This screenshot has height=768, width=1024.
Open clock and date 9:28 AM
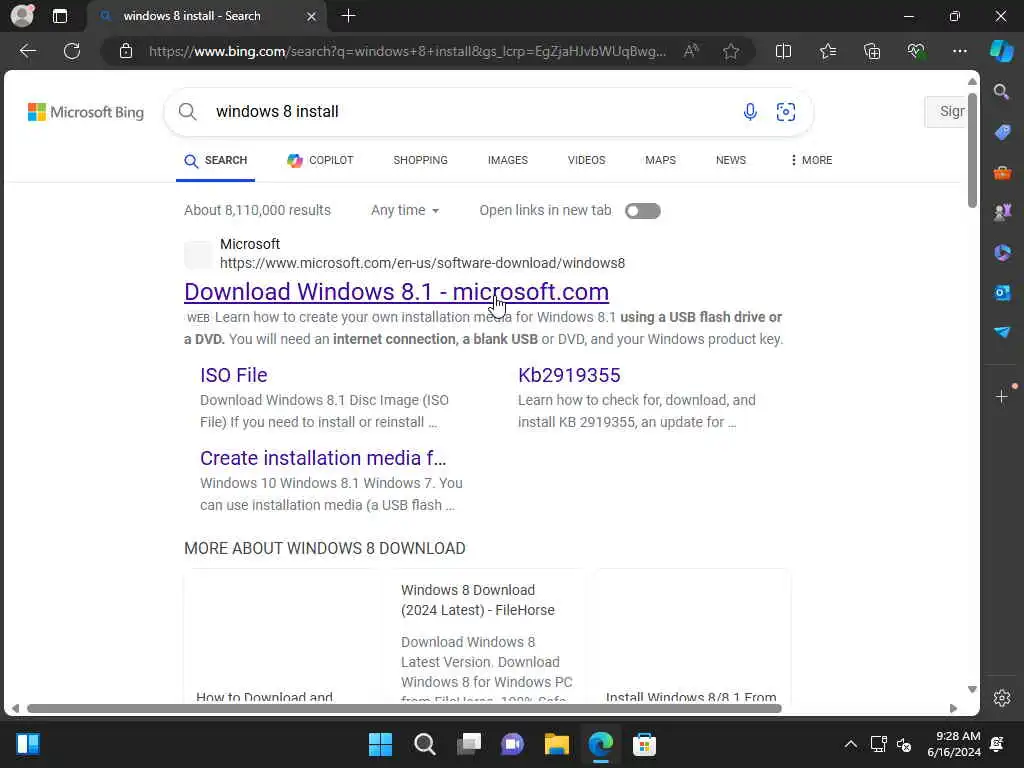[954, 744]
